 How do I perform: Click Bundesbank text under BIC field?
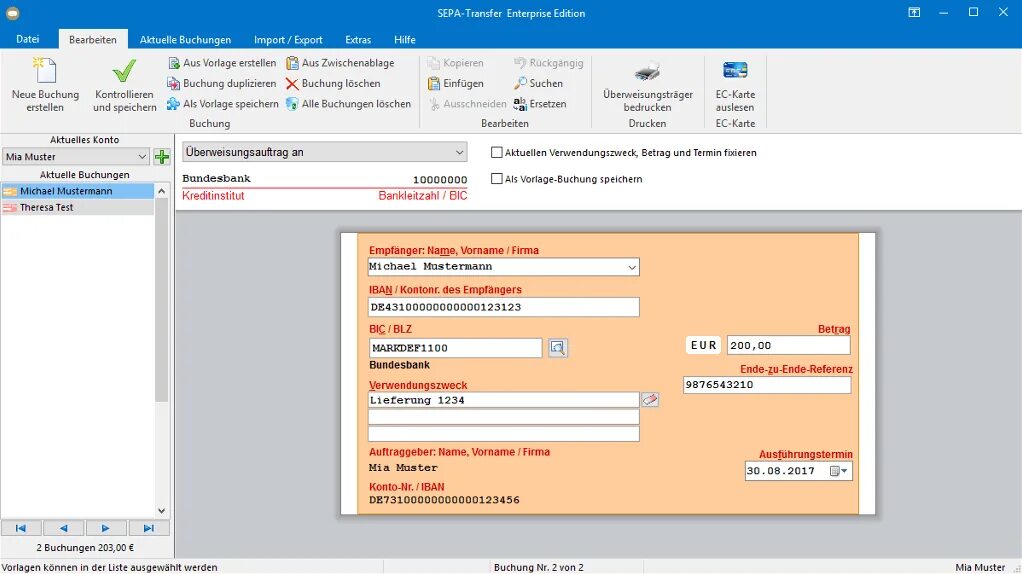click(x=400, y=365)
